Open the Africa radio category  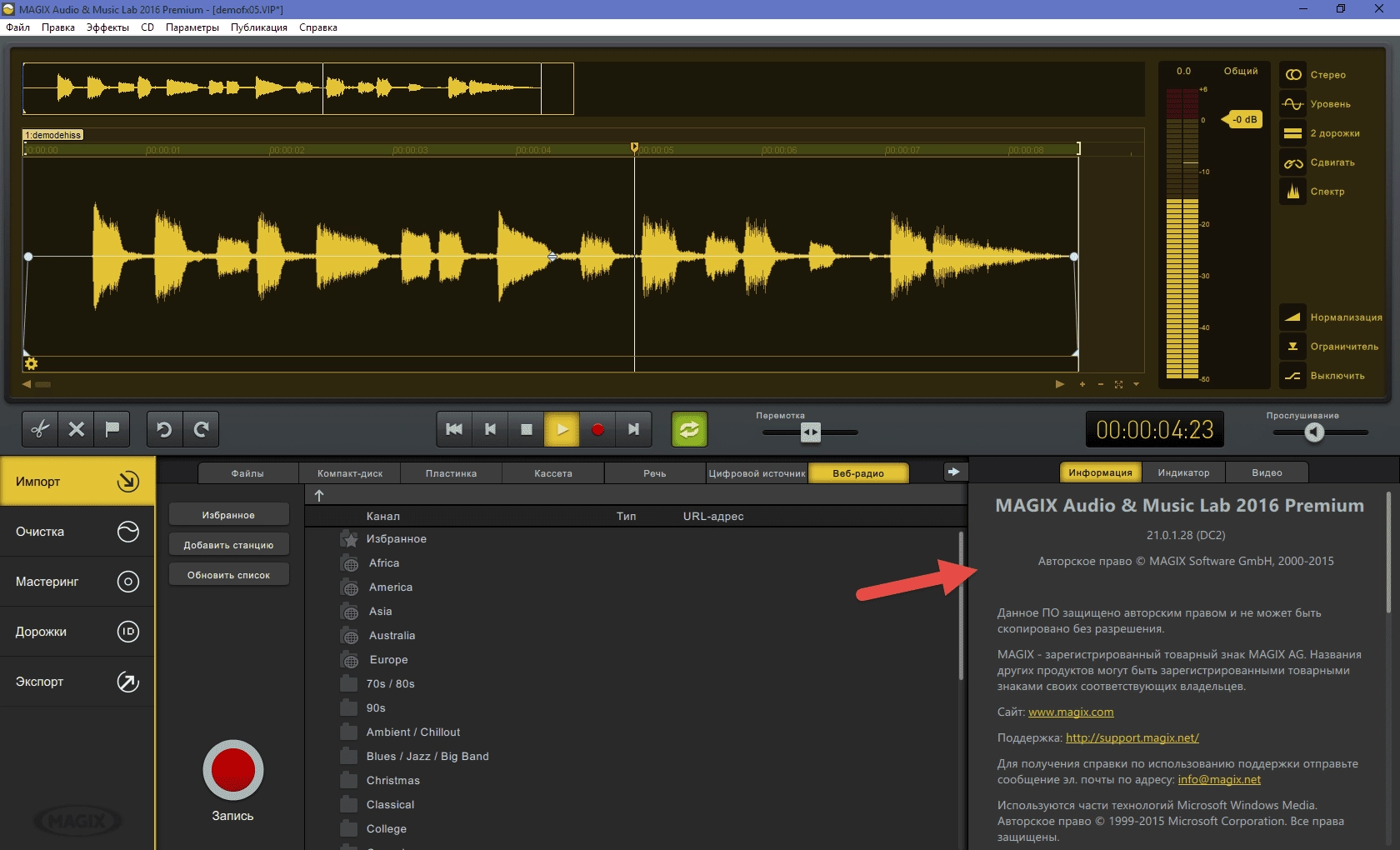pyautogui.click(x=384, y=563)
